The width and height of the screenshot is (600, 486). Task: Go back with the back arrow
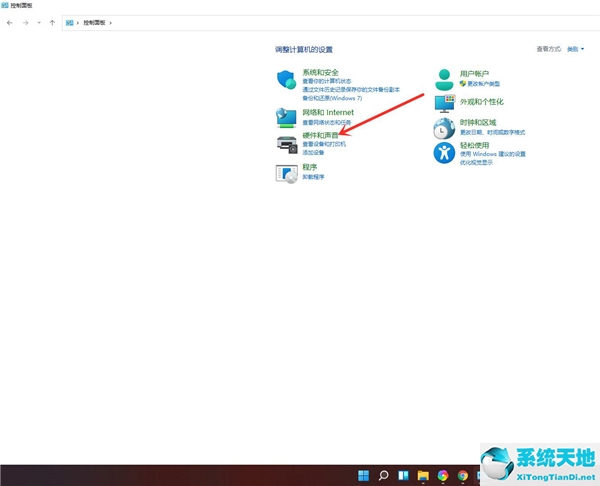10,23
